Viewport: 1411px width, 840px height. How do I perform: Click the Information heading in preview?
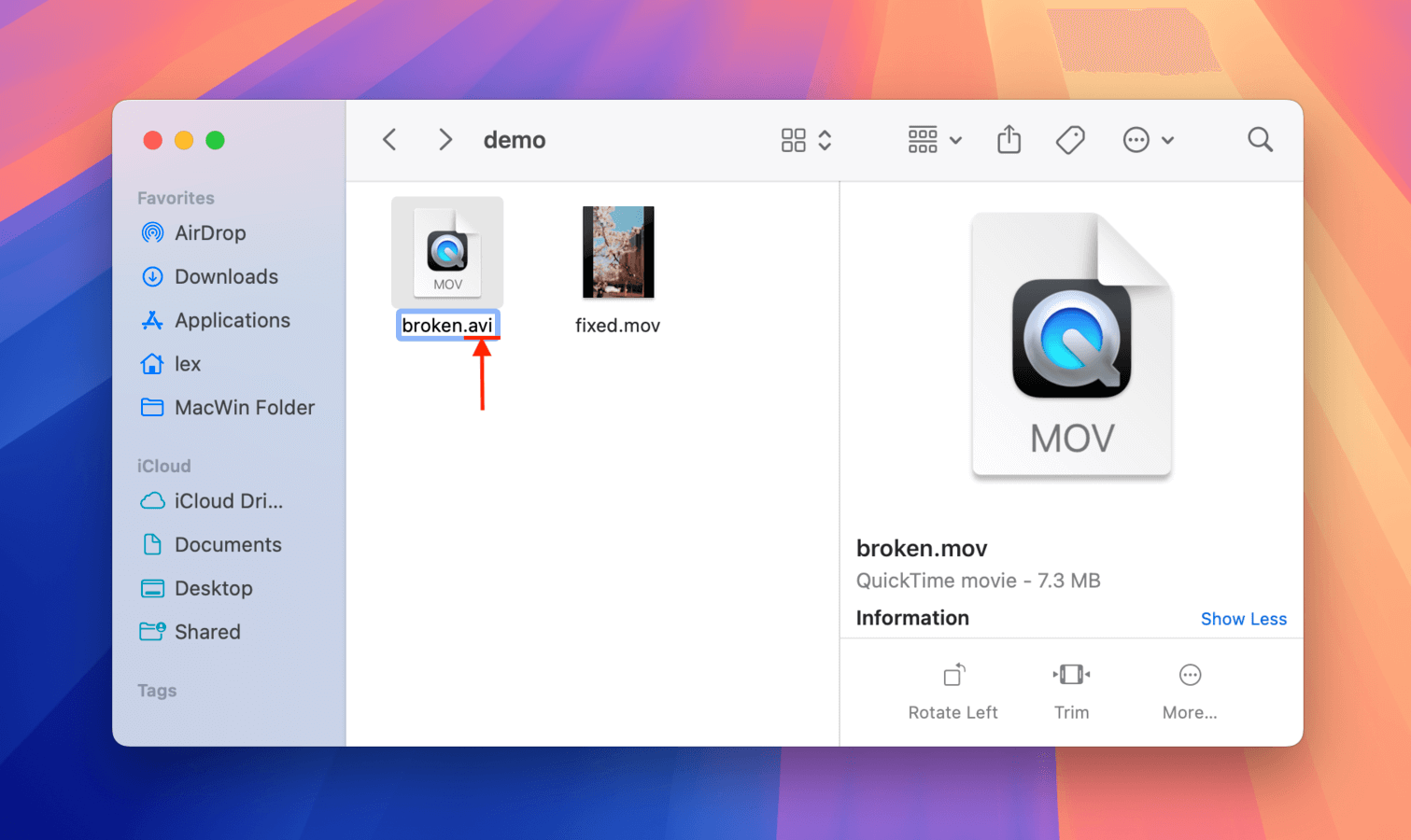click(x=912, y=618)
